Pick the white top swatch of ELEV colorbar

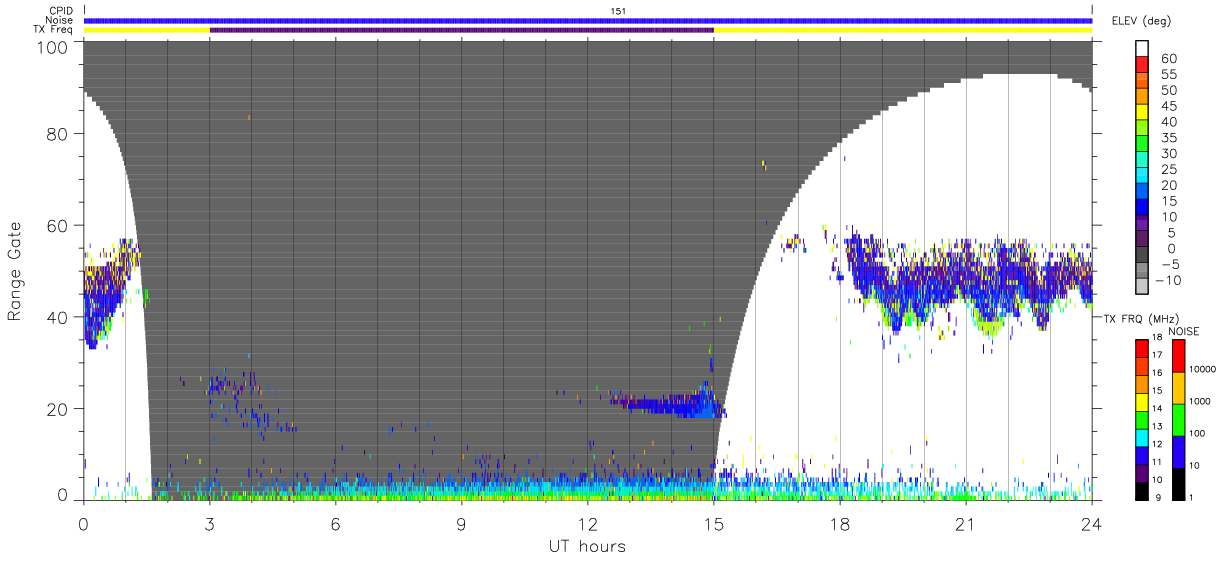(1142, 48)
